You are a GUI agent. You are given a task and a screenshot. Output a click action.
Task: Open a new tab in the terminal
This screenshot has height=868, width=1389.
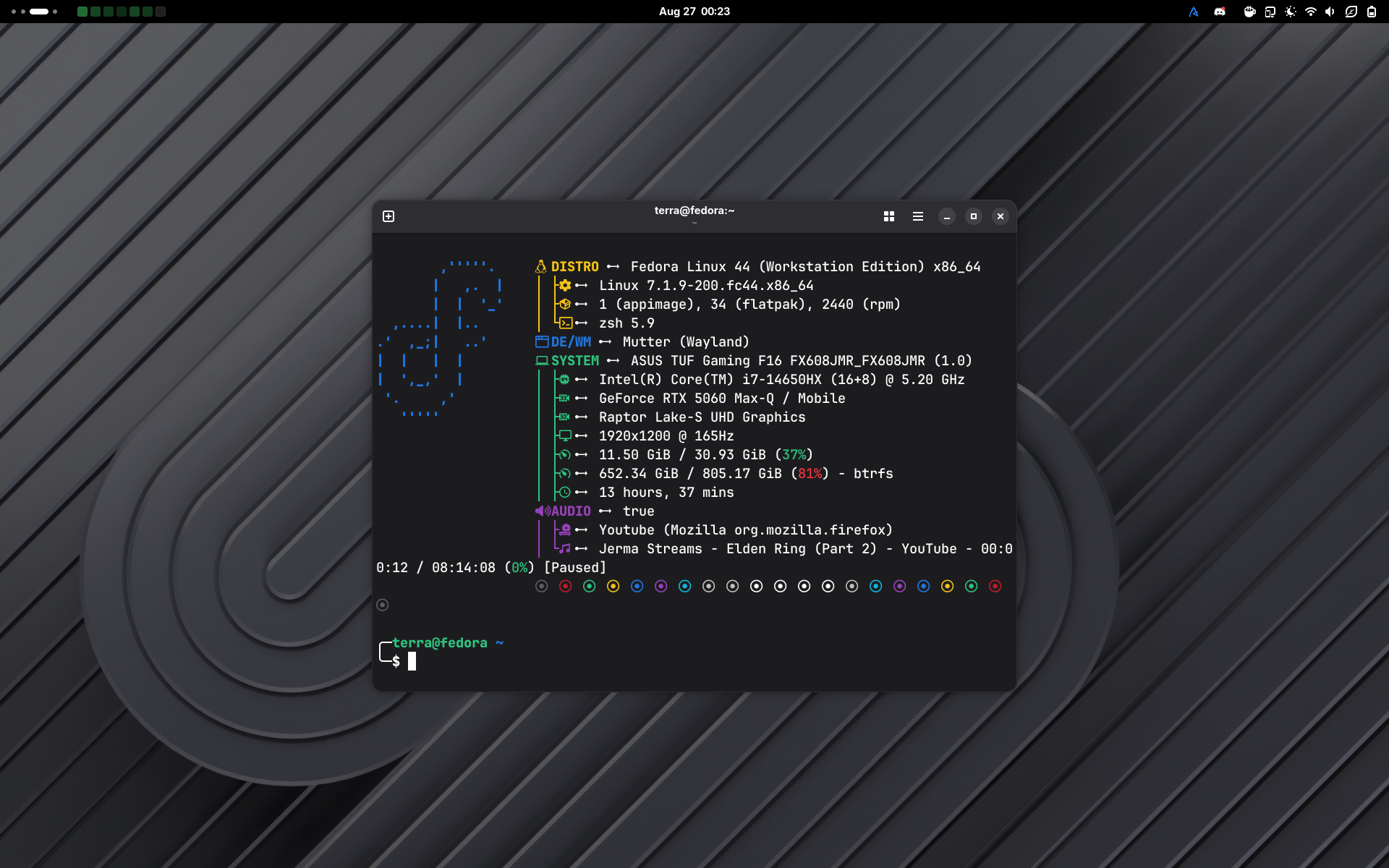[388, 216]
